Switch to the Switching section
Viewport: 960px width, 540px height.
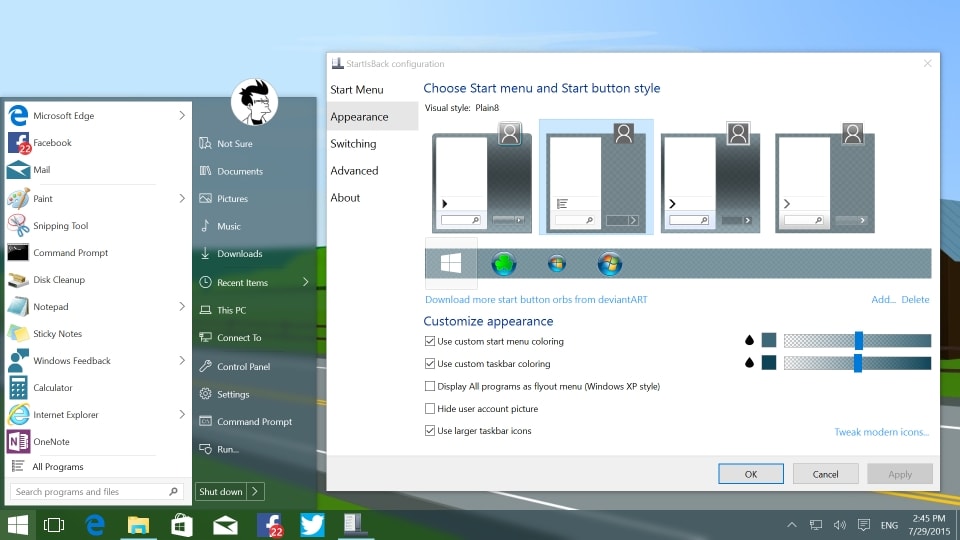coord(353,144)
